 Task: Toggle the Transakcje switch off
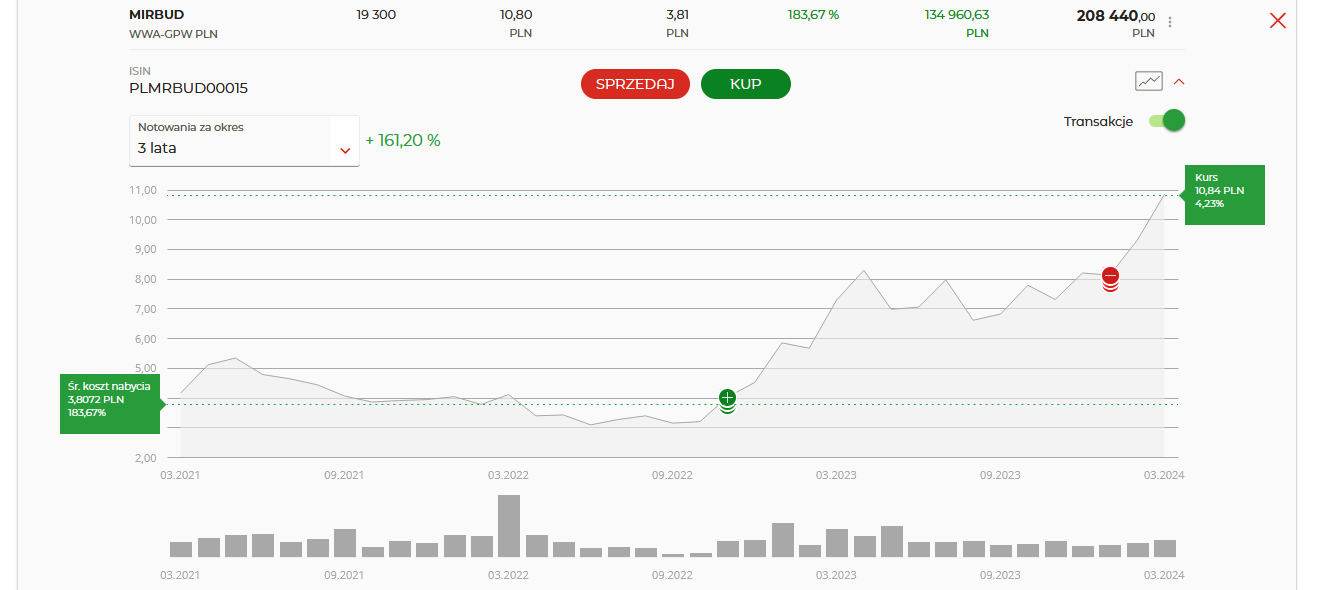coord(1166,121)
